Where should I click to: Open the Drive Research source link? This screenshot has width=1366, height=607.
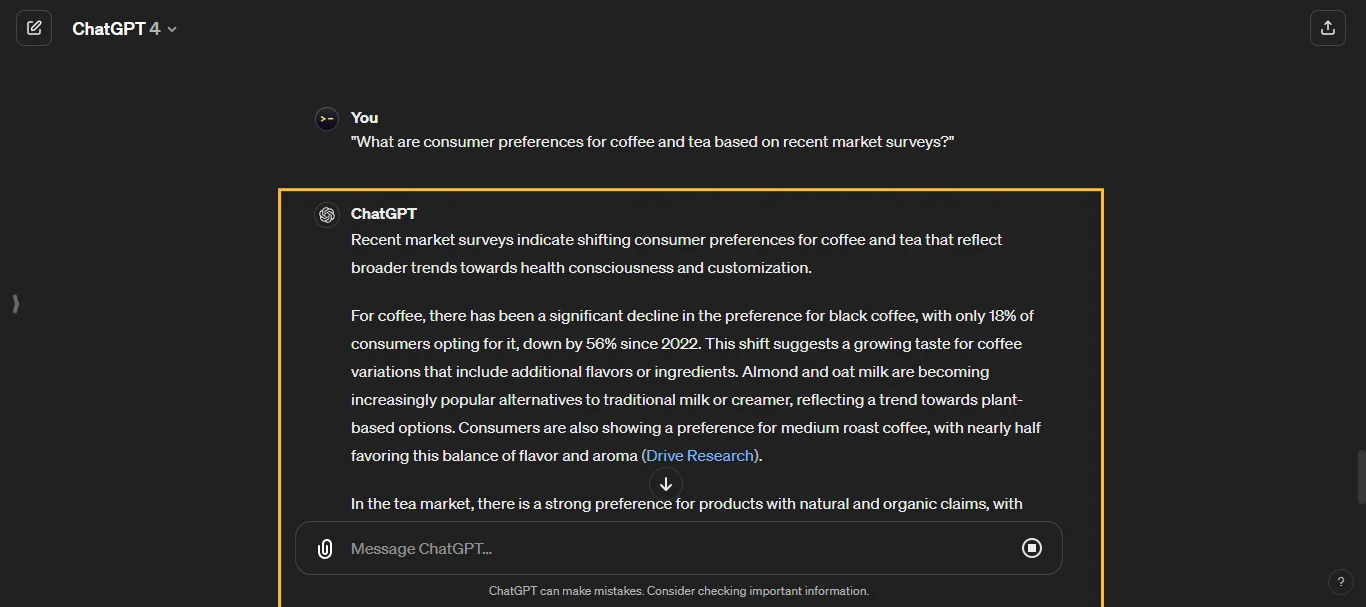(x=700, y=456)
